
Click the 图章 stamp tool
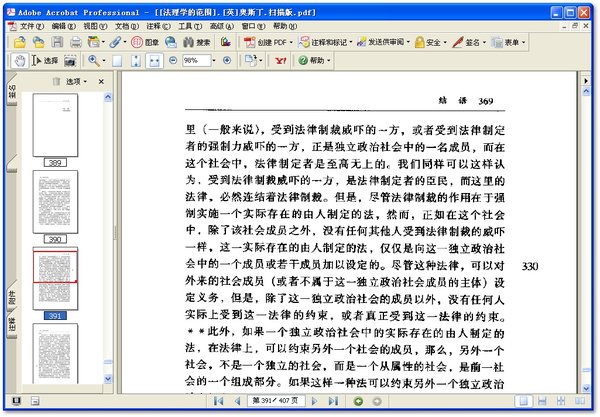pos(145,42)
